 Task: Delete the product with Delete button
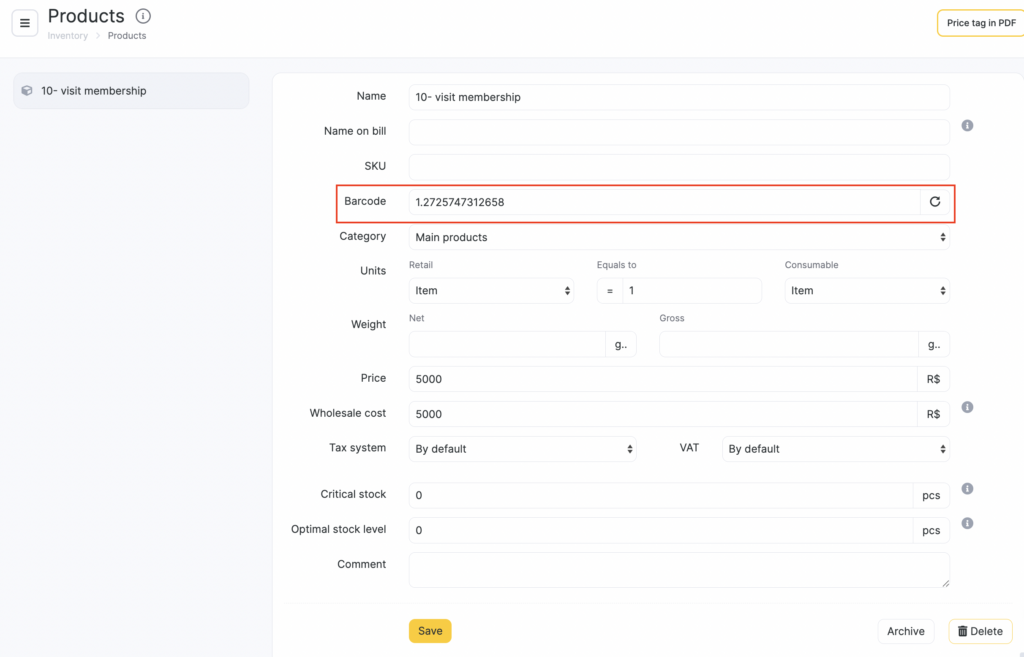tap(980, 631)
